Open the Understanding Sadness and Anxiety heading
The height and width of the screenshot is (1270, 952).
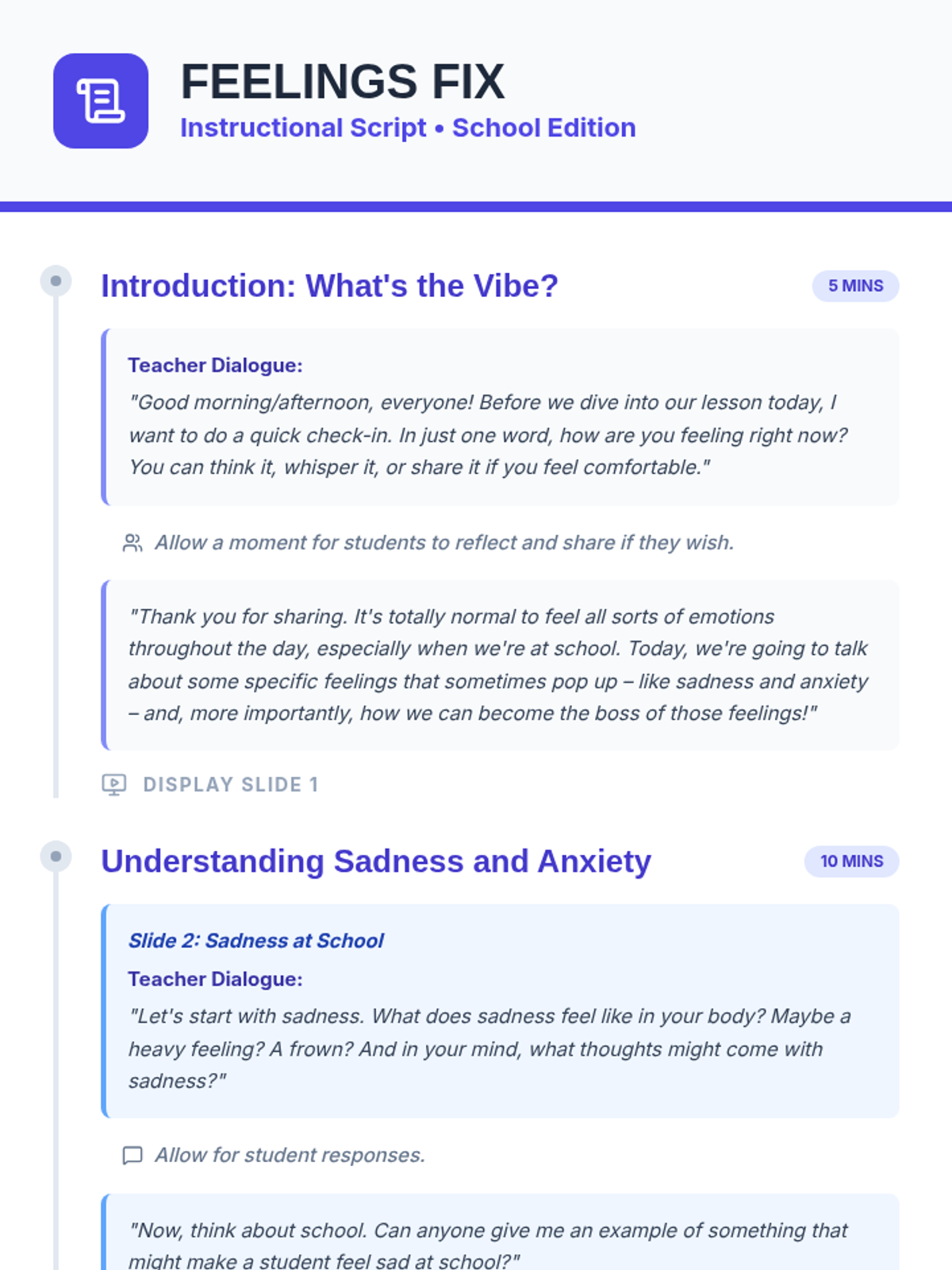coord(376,861)
